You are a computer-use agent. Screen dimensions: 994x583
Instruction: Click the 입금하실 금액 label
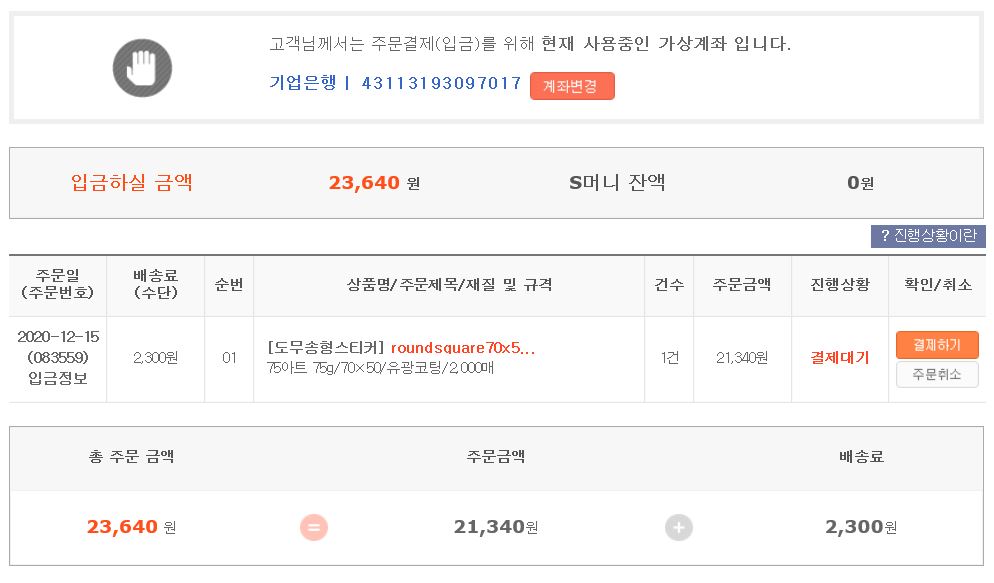(131, 182)
